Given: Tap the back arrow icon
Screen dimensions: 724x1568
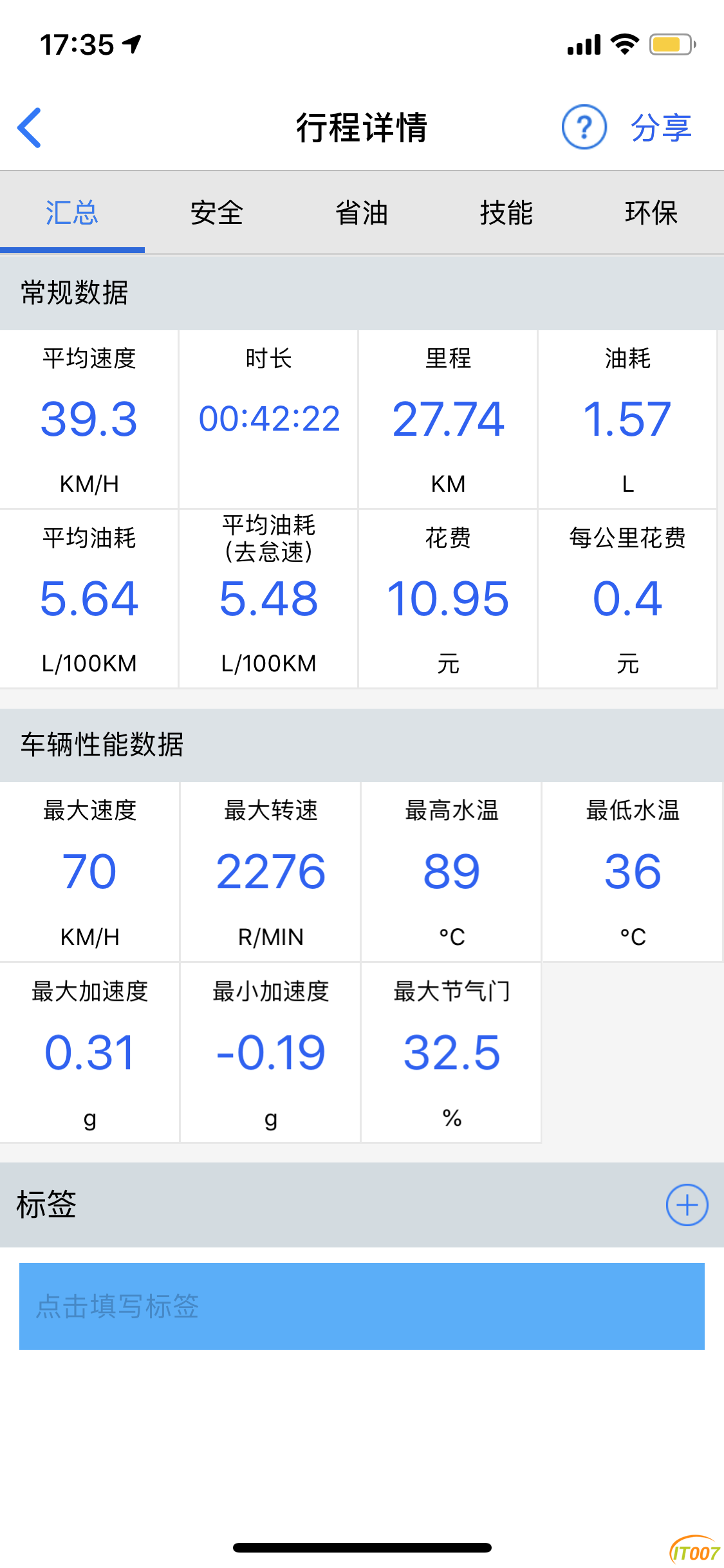Looking at the screenshot, I should click(30, 127).
